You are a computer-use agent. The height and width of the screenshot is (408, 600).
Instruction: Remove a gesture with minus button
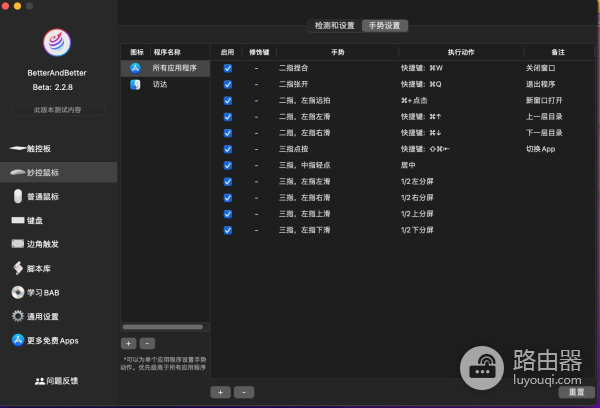coord(244,392)
